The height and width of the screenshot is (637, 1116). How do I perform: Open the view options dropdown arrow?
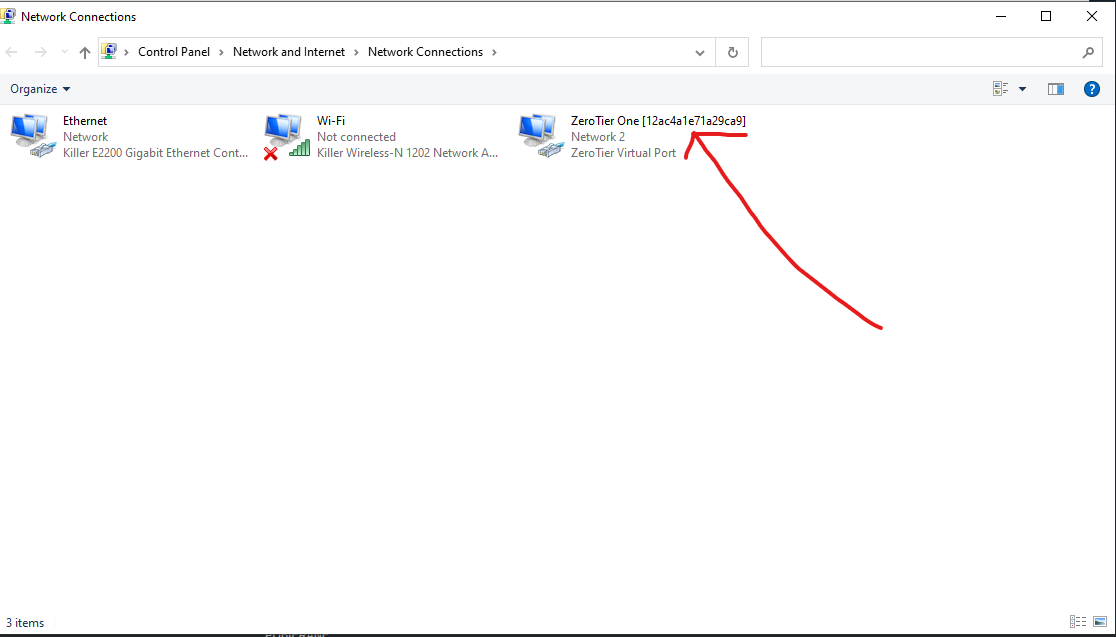tap(1023, 89)
